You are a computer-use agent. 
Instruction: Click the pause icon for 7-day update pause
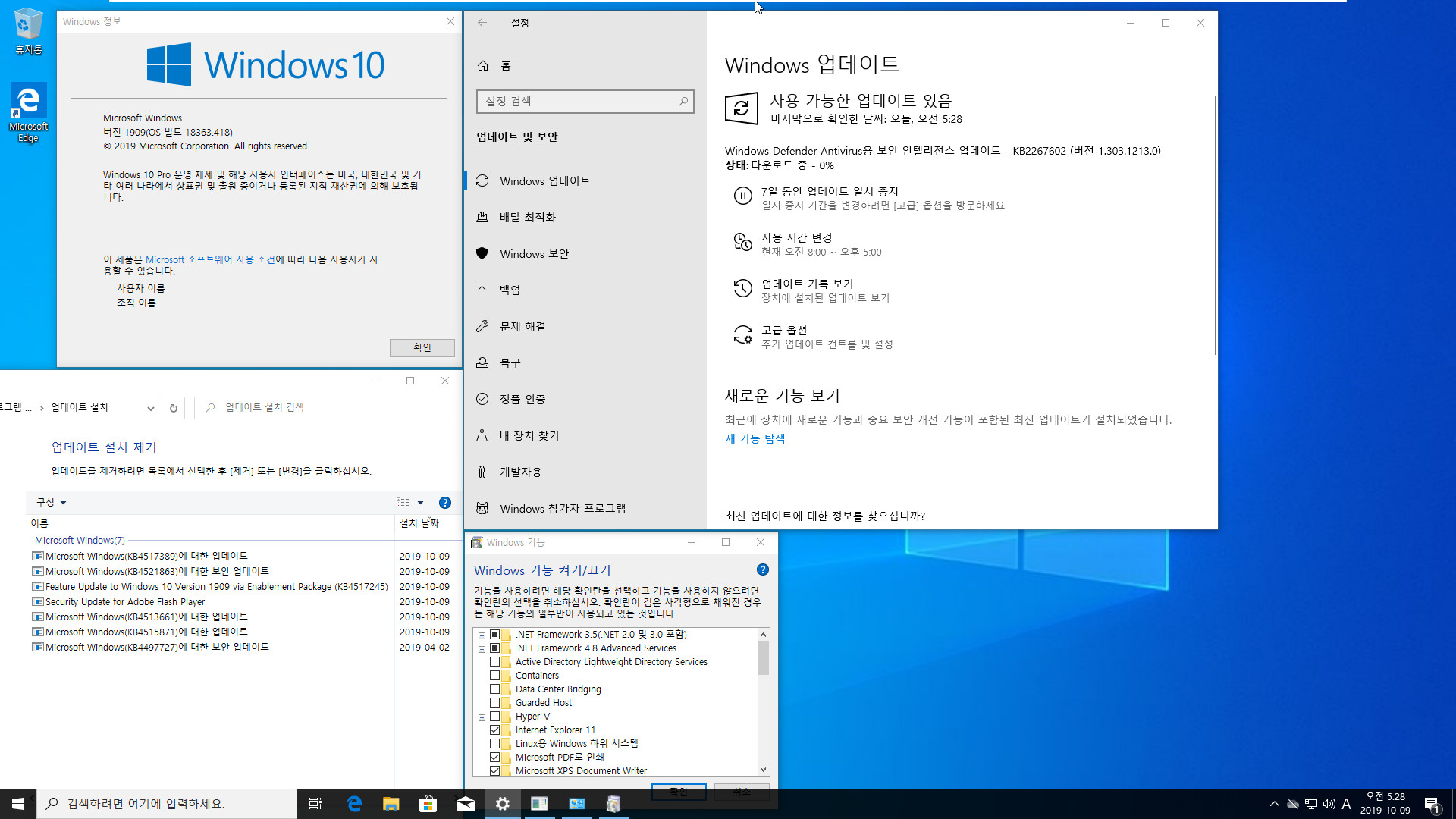click(x=742, y=196)
